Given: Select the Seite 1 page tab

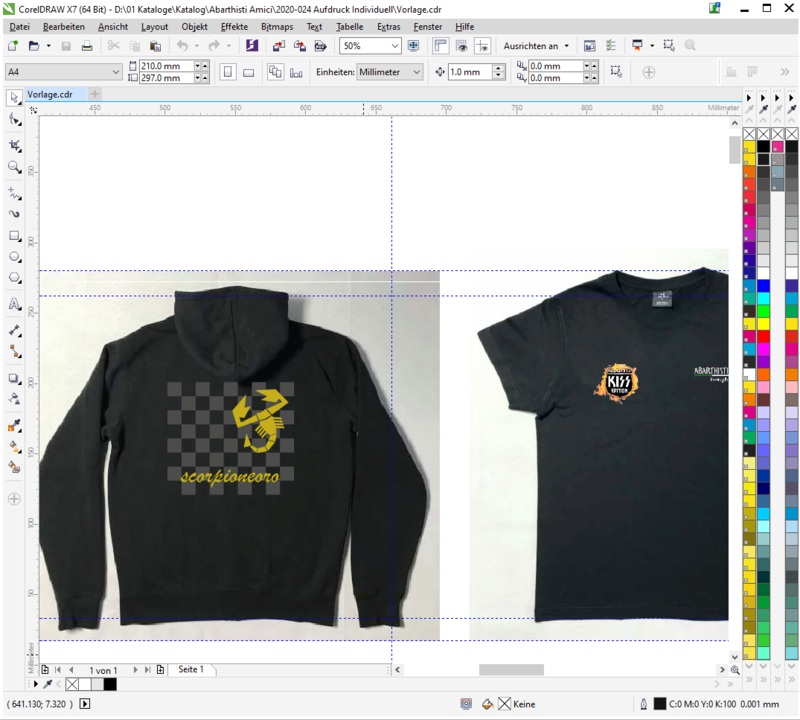Looking at the screenshot, I should point(191,669).
